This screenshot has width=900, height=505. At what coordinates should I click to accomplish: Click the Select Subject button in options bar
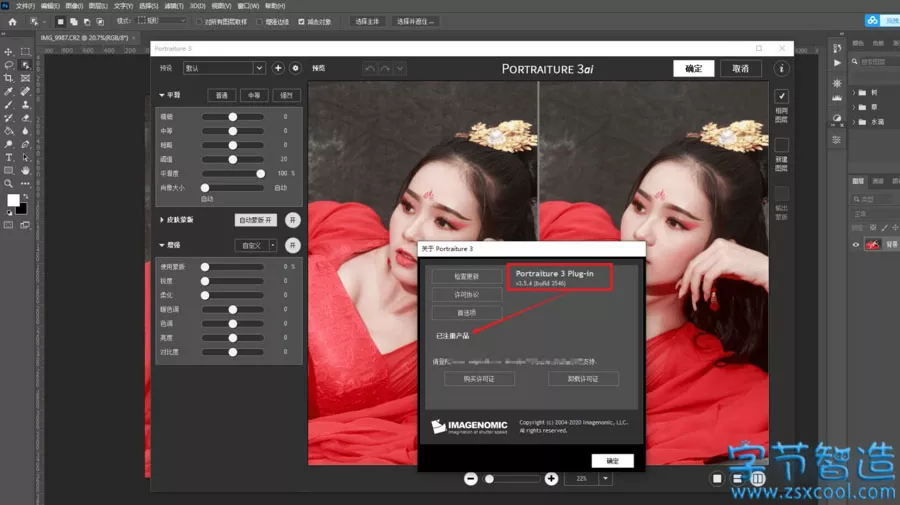click(x=367, y=21)
